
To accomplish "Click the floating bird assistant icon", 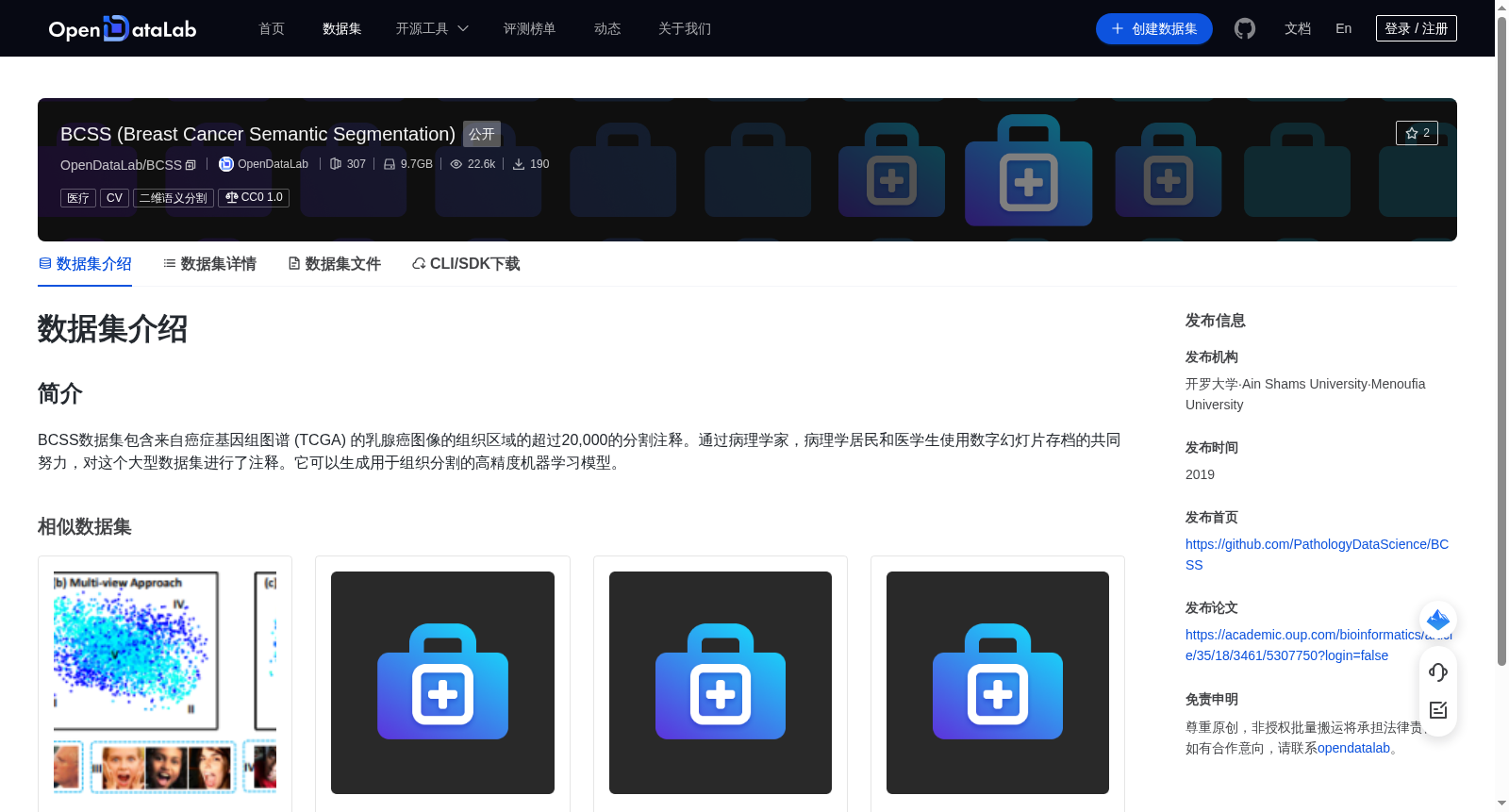I will [x=1438, y=620].
